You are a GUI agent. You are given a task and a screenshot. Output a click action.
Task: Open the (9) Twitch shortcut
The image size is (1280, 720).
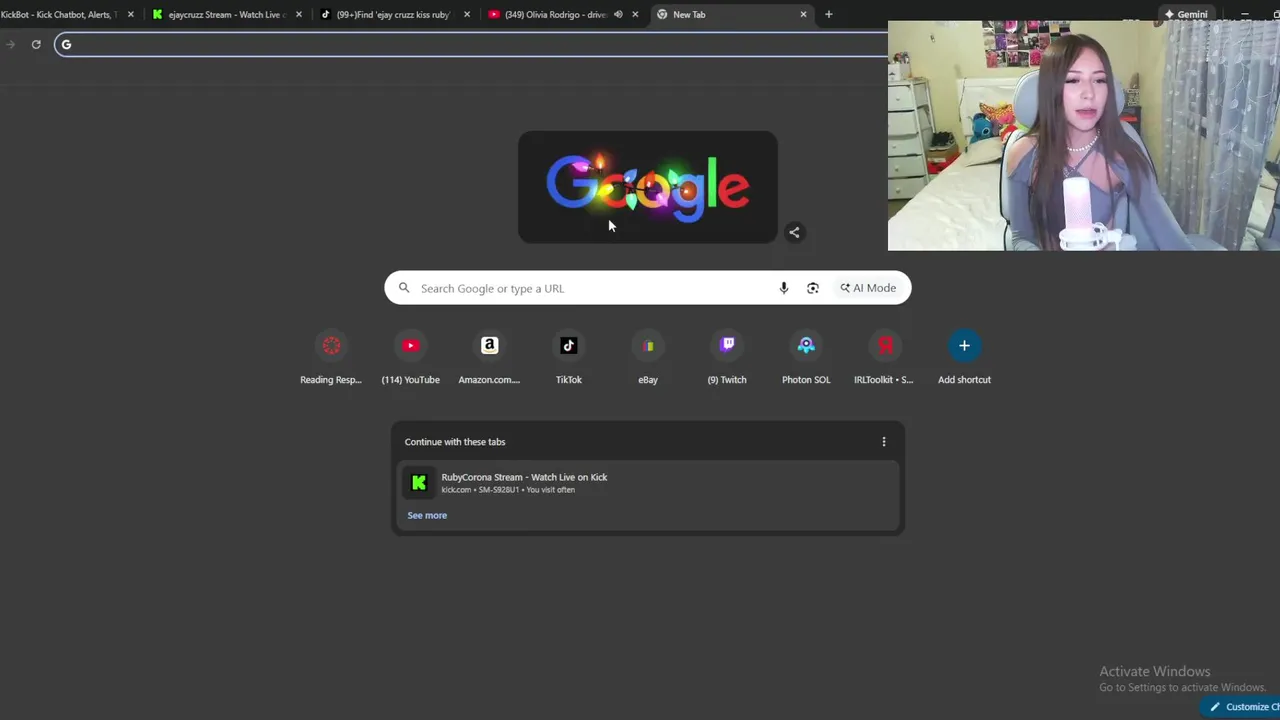click(727, 357)
